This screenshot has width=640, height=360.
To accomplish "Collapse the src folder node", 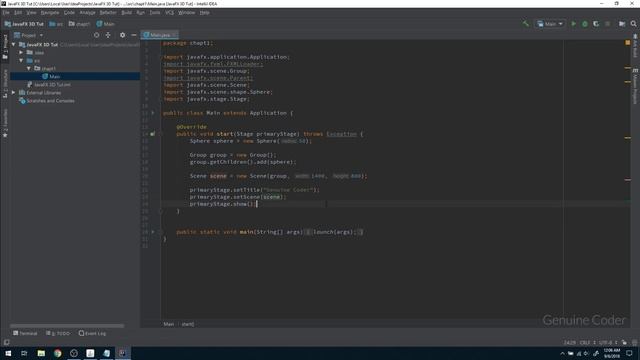I will coord(21,60).
